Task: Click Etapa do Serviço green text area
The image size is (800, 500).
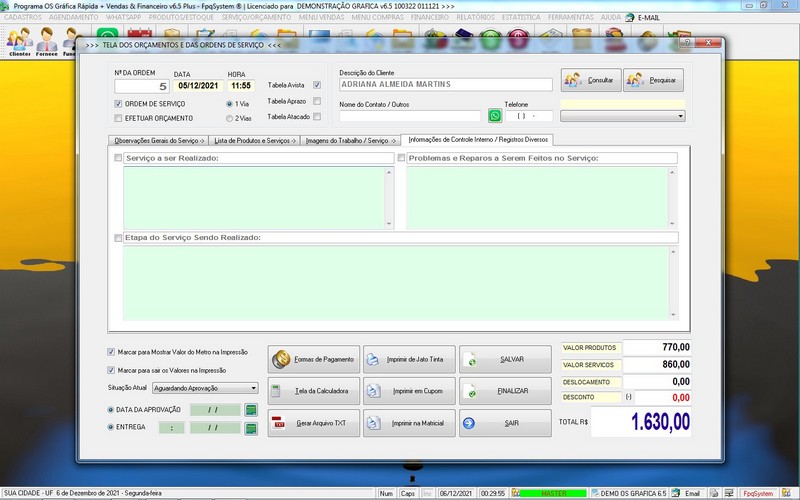Action: point(396,283)
